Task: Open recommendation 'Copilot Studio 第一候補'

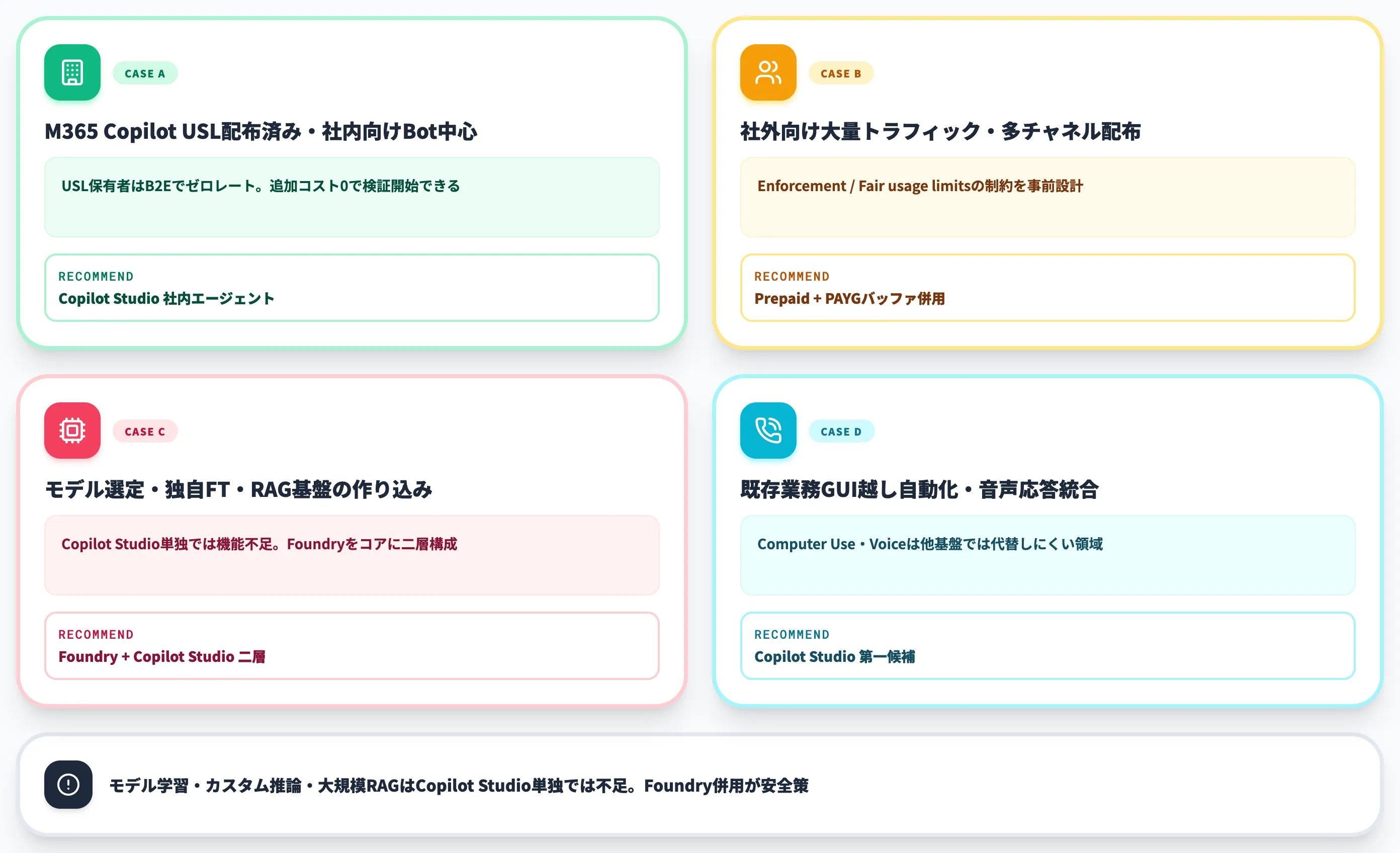Action: click(1047, 646)
